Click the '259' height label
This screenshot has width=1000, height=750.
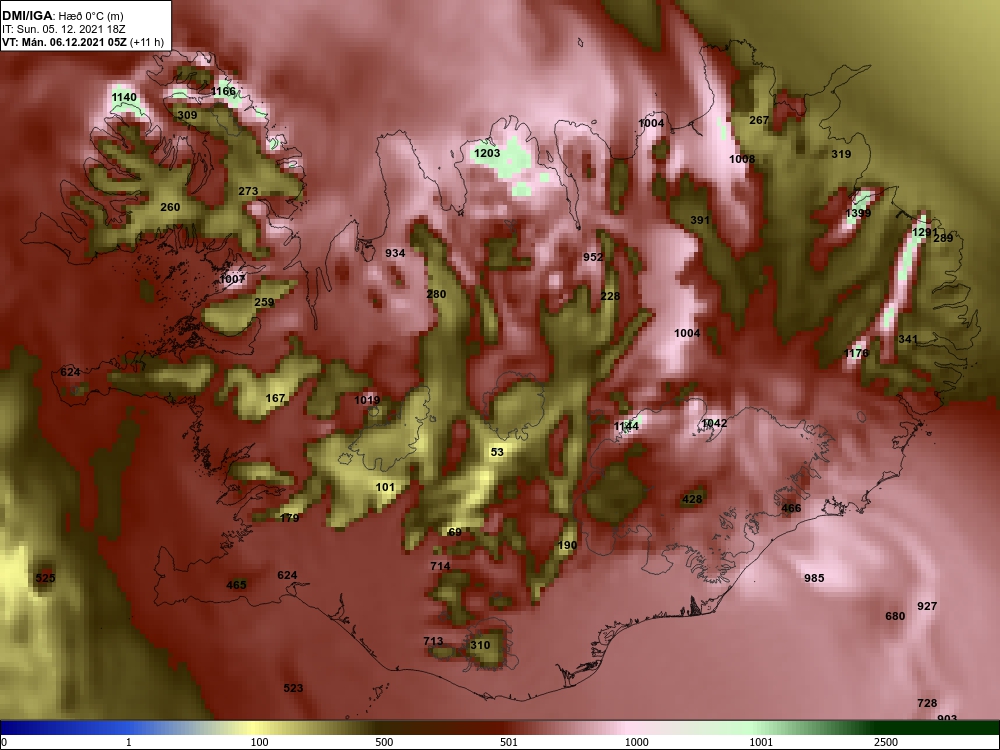point(264,303)
